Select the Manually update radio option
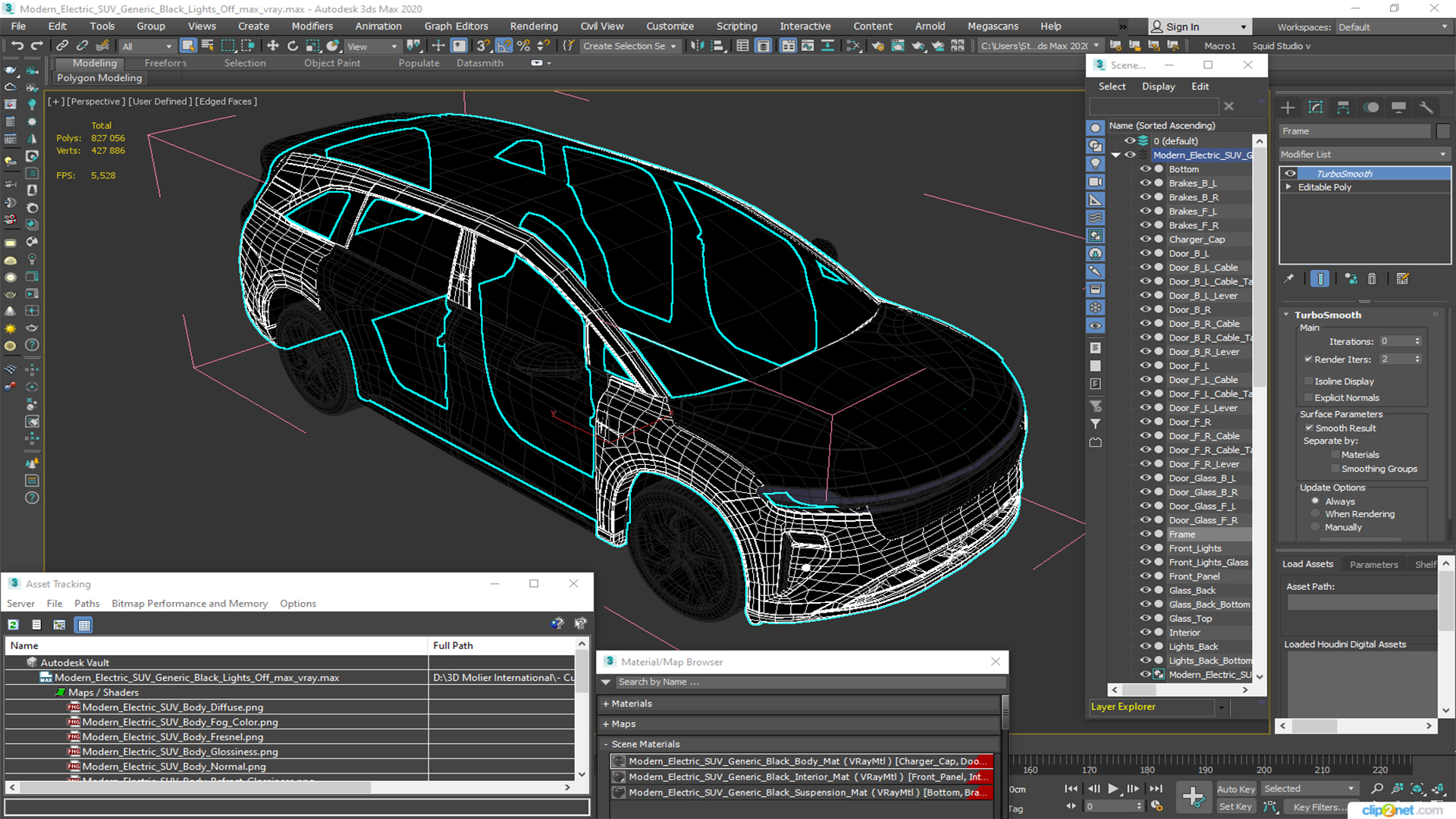1456x819 pixels. tap(1316, 527)
